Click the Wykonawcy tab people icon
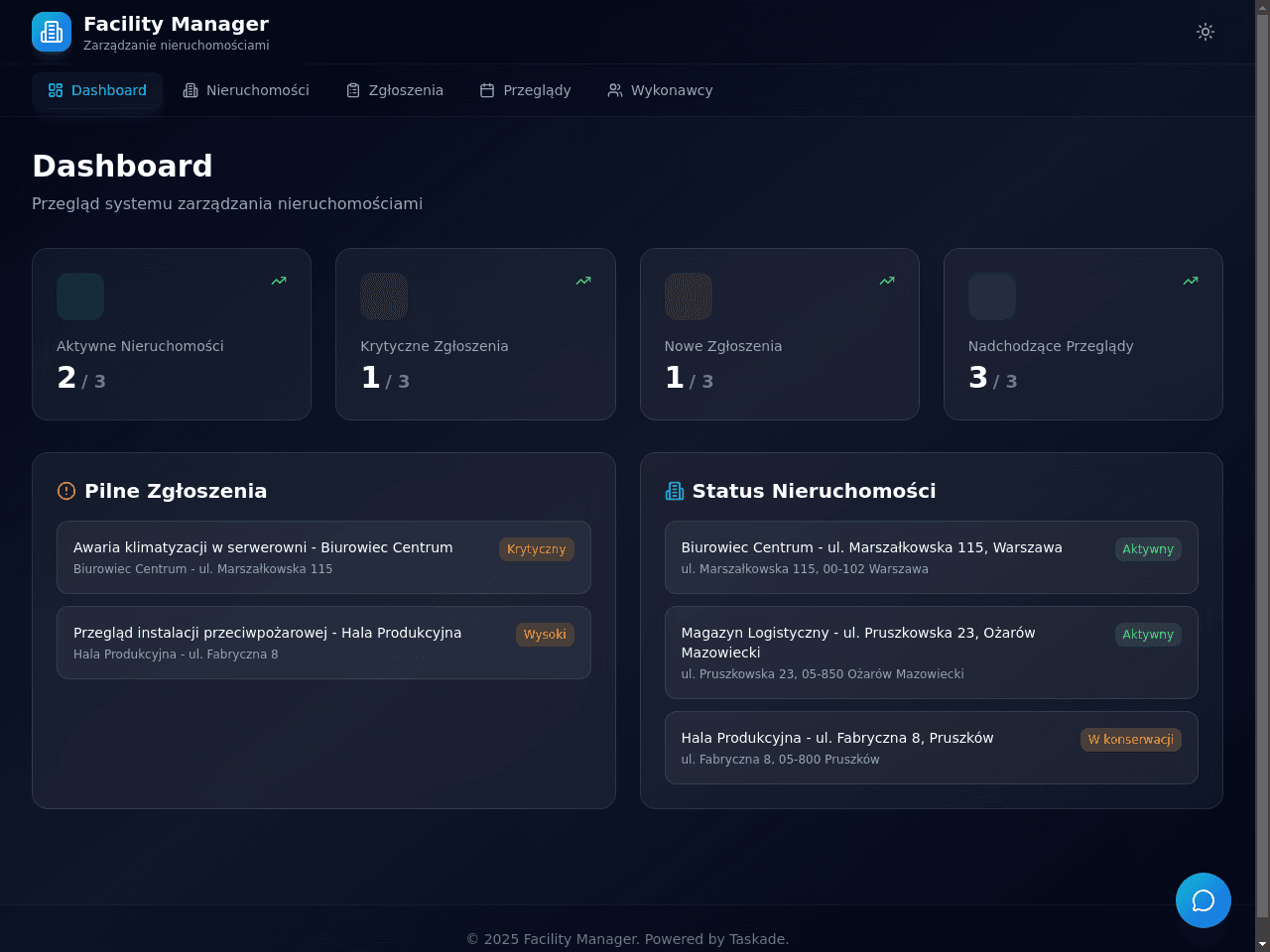Viewport: 1270px width, 952px height. [x=615, y=90]
